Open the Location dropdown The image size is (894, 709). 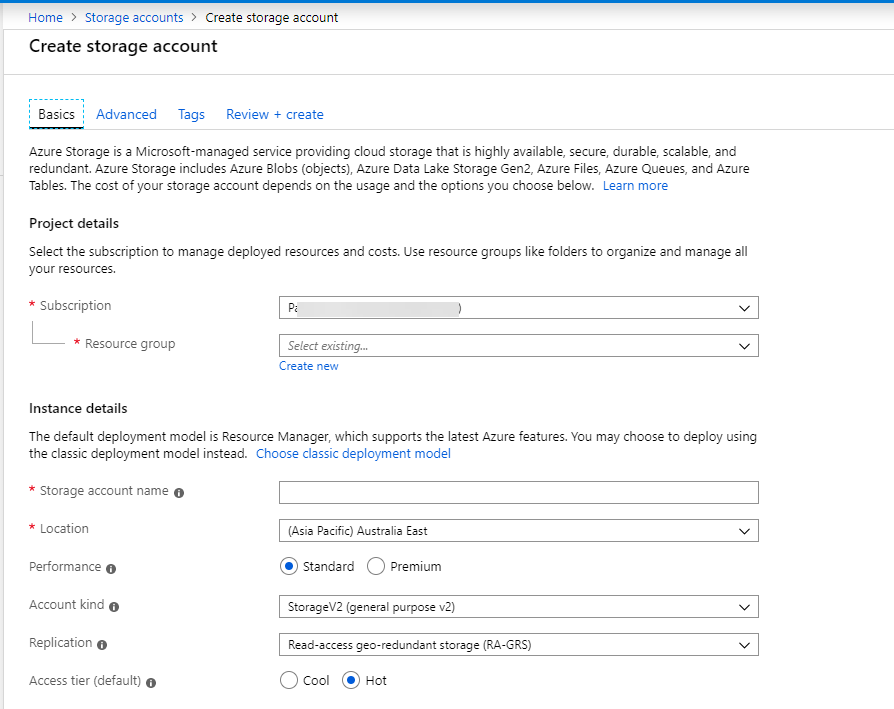coord(518,531)
